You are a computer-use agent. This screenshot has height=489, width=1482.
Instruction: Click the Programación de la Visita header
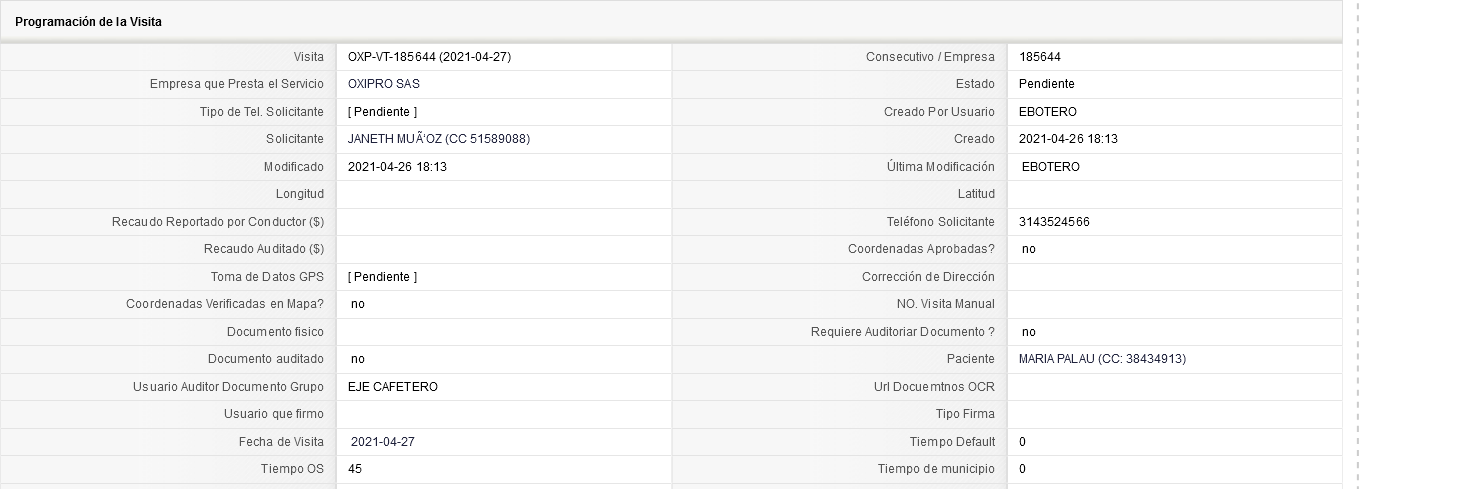(x=88, y=22)
